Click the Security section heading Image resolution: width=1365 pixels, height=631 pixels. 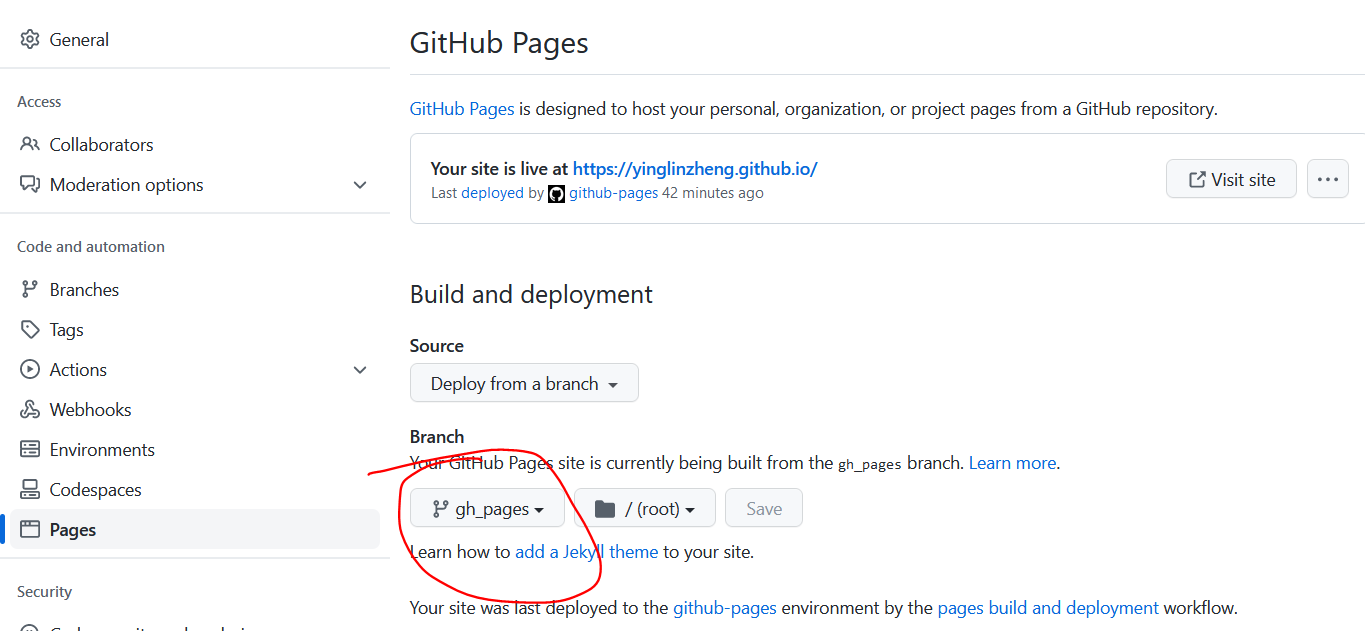pyautogui.click(x=45, y=592)
